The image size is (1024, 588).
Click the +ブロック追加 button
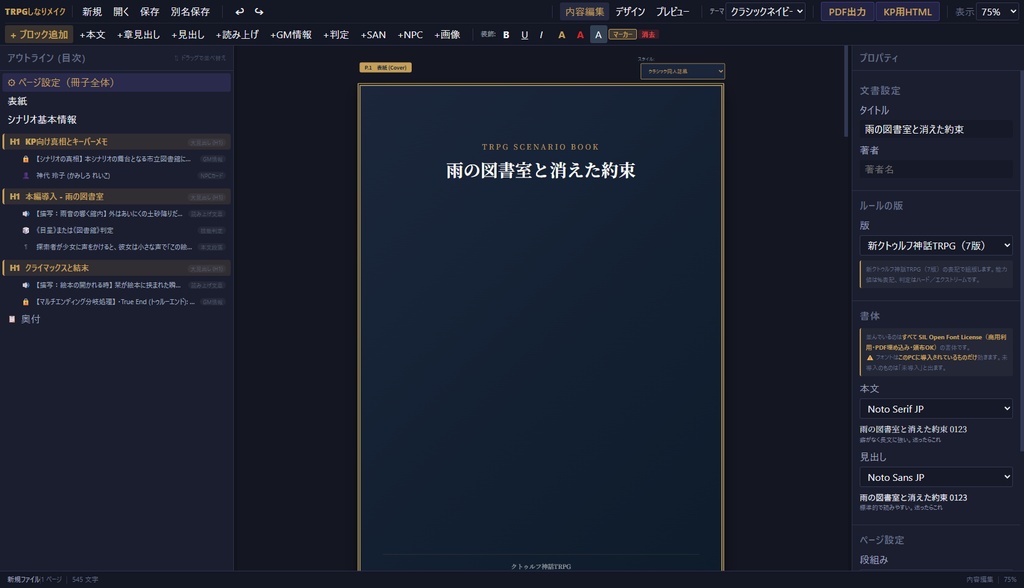(39, 35)
